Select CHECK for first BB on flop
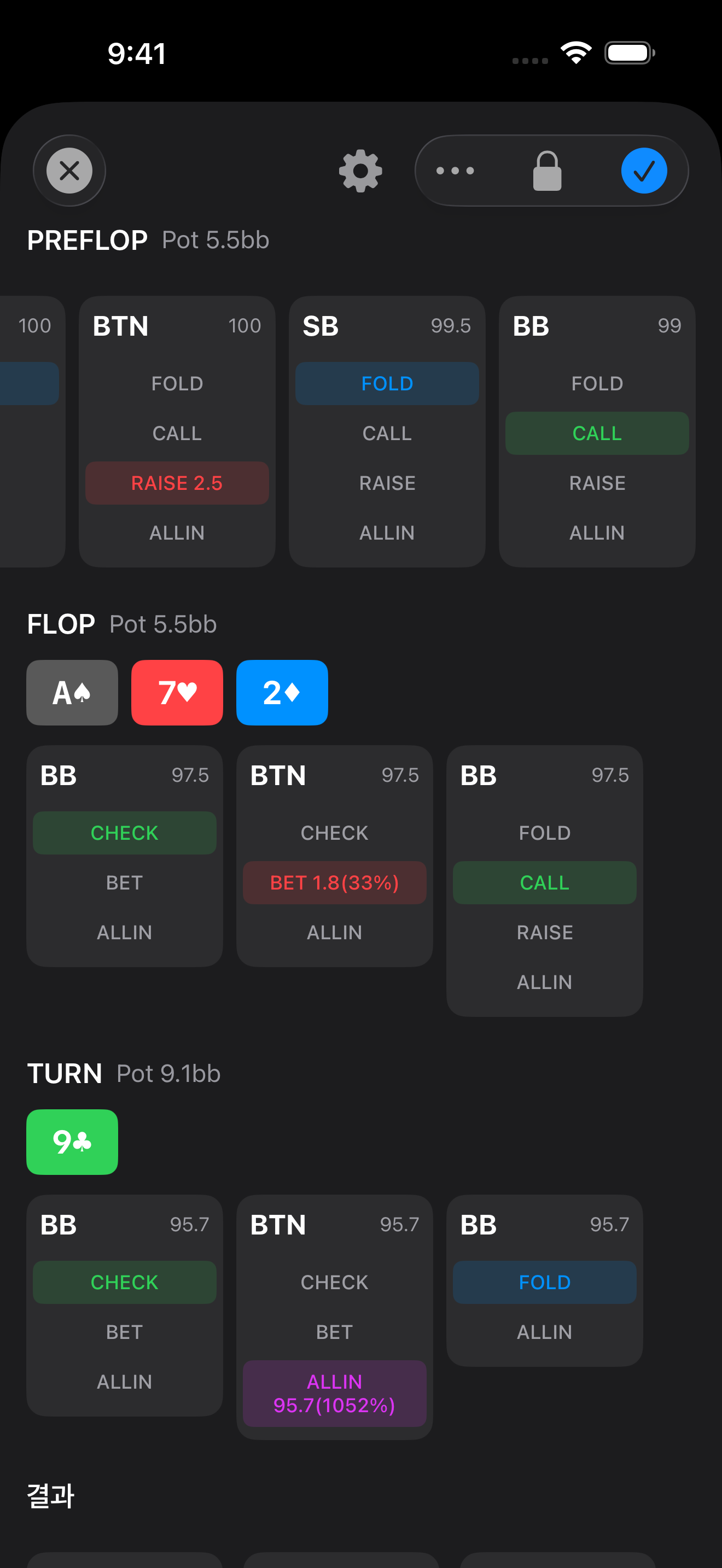The width and height of the screenshot is (722, 1568). (125, 833)
